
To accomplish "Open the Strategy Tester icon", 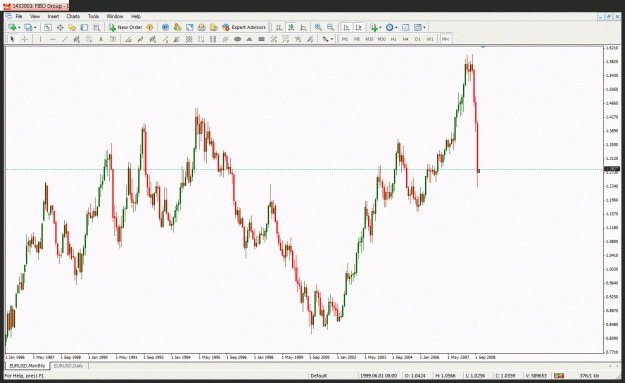I will (x=96, y=27).
